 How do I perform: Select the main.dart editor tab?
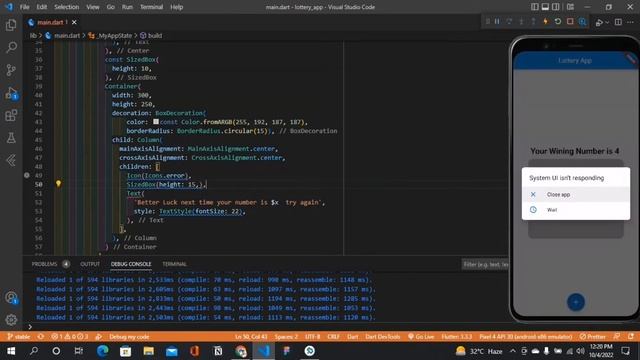pos(50,22)
